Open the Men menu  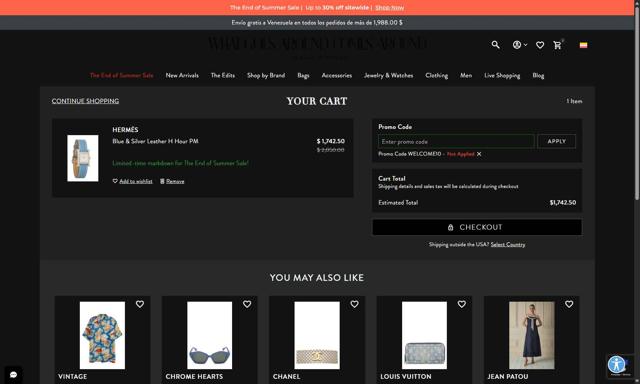click(466, 75)
